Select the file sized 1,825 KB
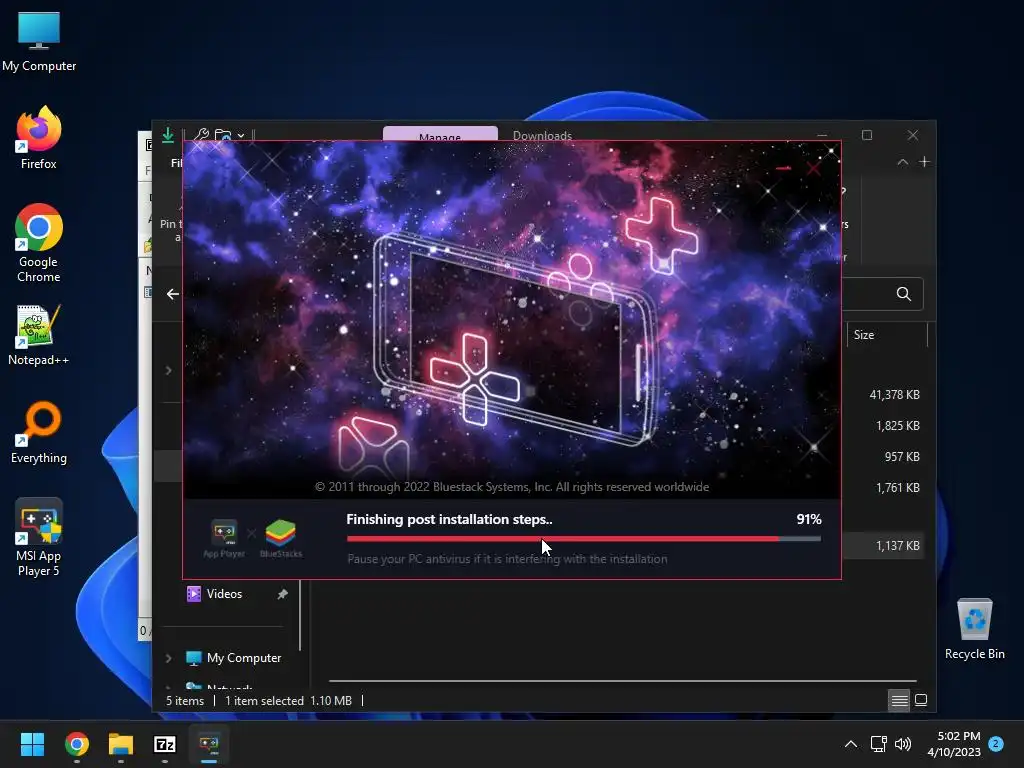 897,426
